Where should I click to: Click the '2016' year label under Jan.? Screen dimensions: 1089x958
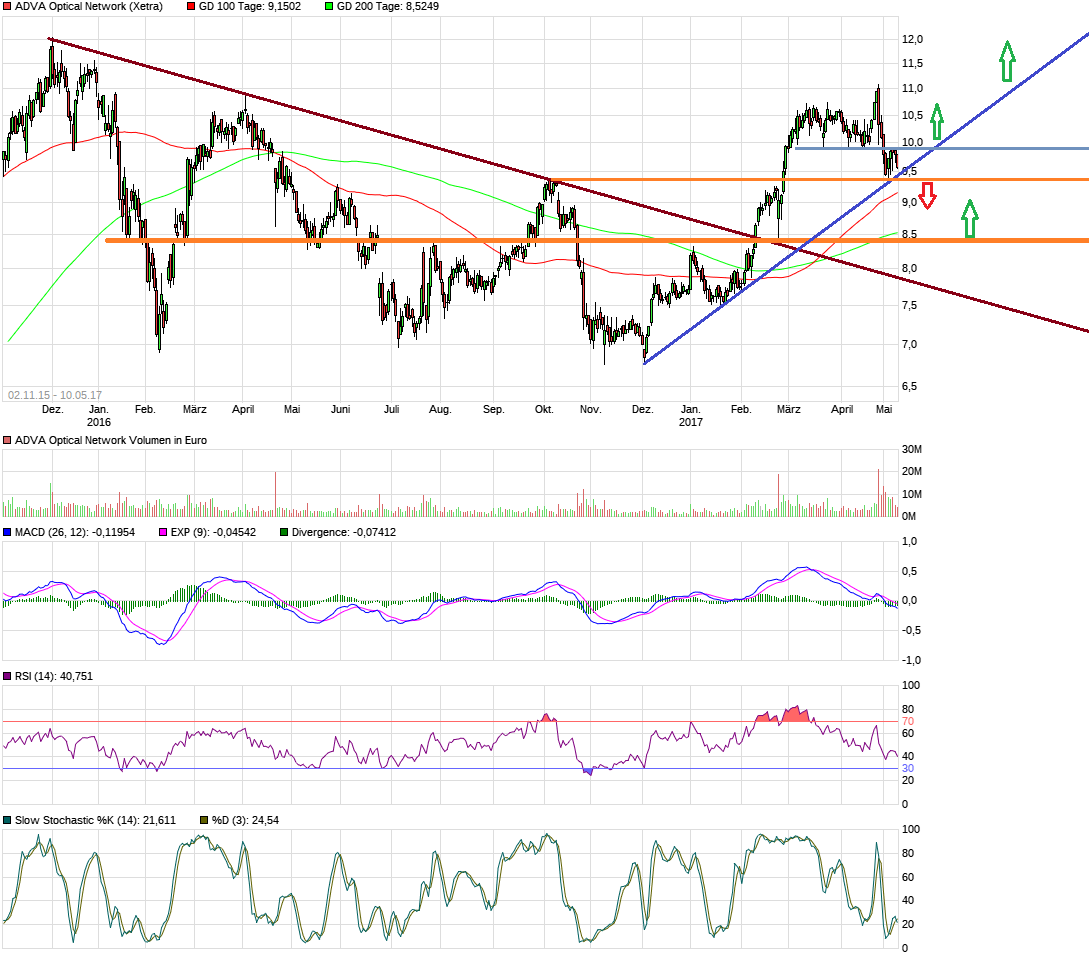99,422
